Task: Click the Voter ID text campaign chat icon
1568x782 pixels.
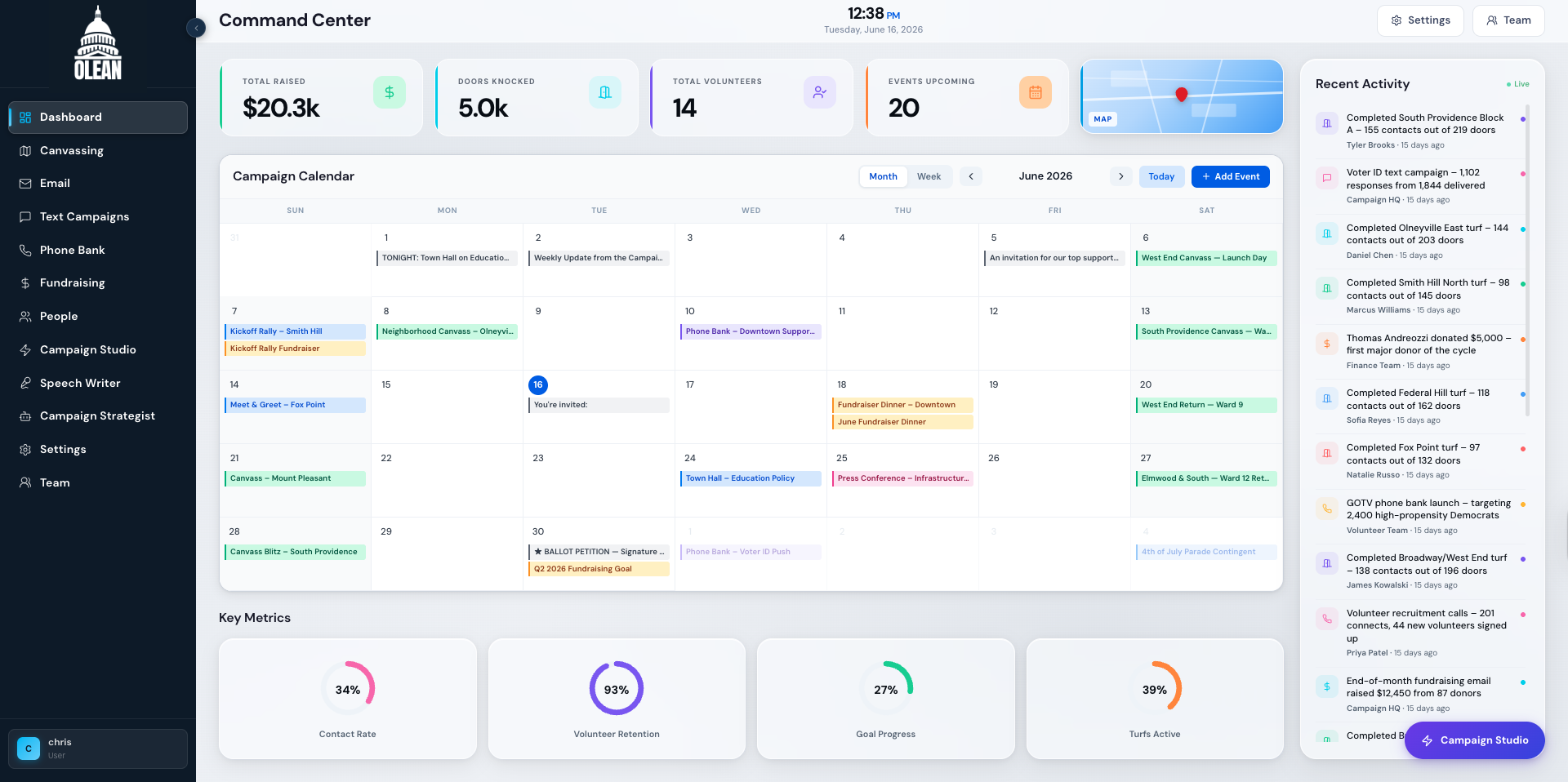Action: click(x=1327, y=178)
